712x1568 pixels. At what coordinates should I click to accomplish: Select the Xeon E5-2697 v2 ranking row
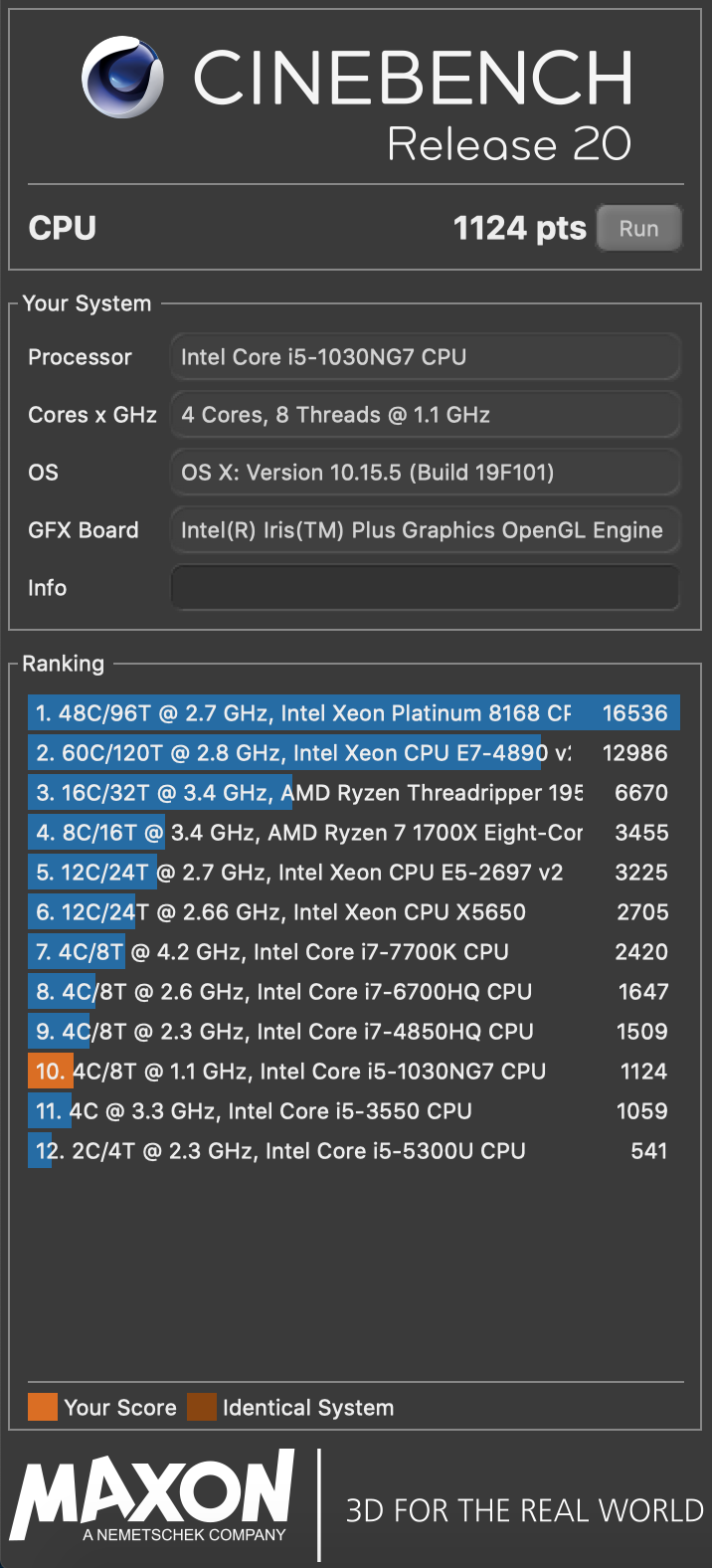(x=354, y=873)
